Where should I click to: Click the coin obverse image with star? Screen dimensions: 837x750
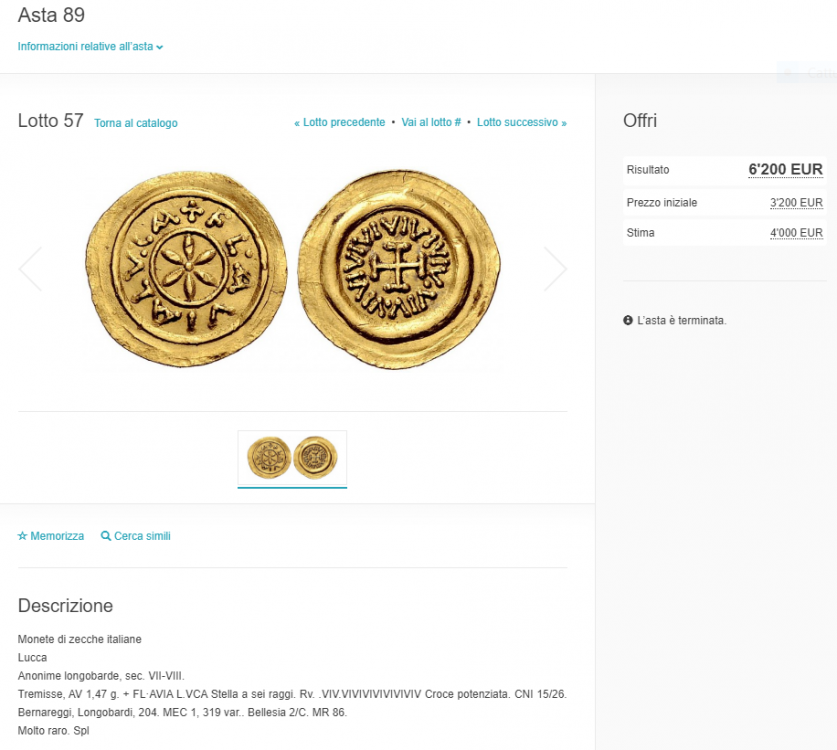point(187,268)
